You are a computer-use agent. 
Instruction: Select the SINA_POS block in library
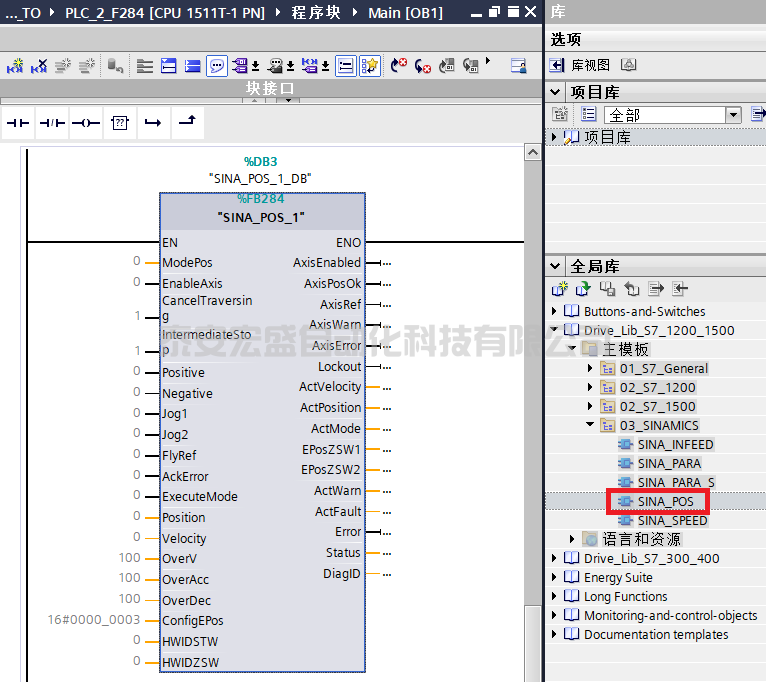tap(665, 501)
